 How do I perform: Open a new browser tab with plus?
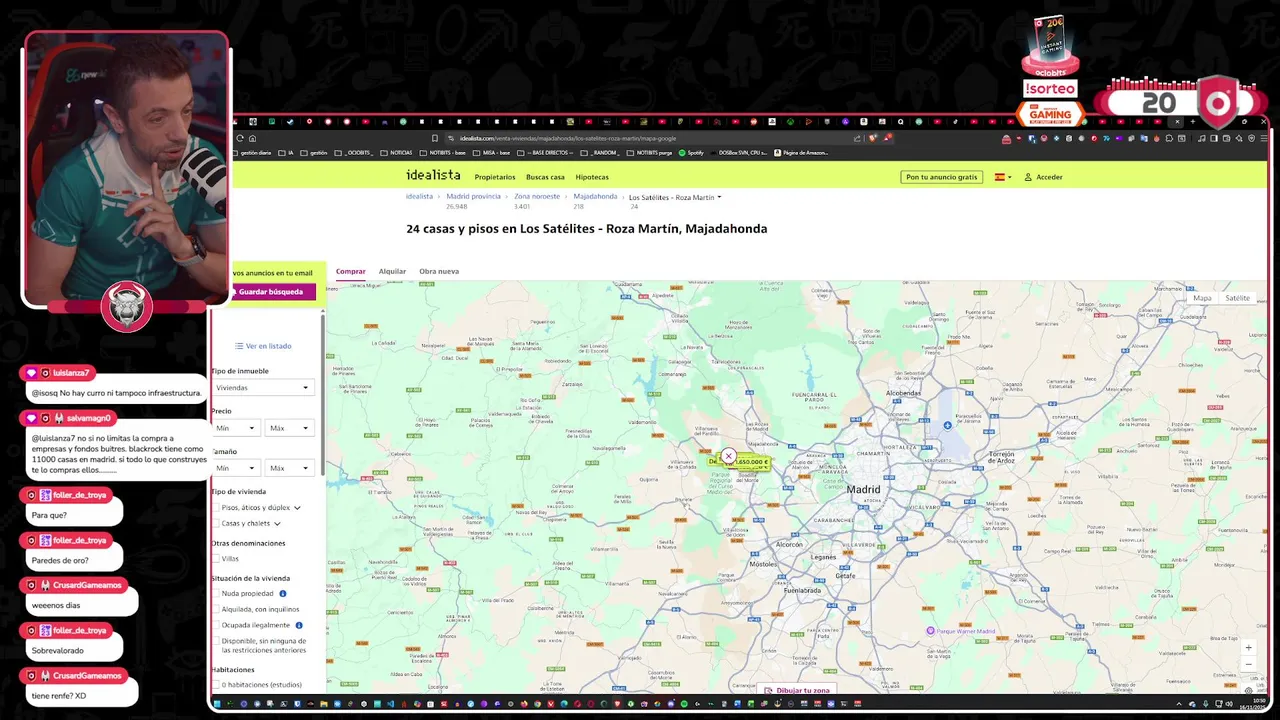pyautogui.click(x=1192, y=122)
